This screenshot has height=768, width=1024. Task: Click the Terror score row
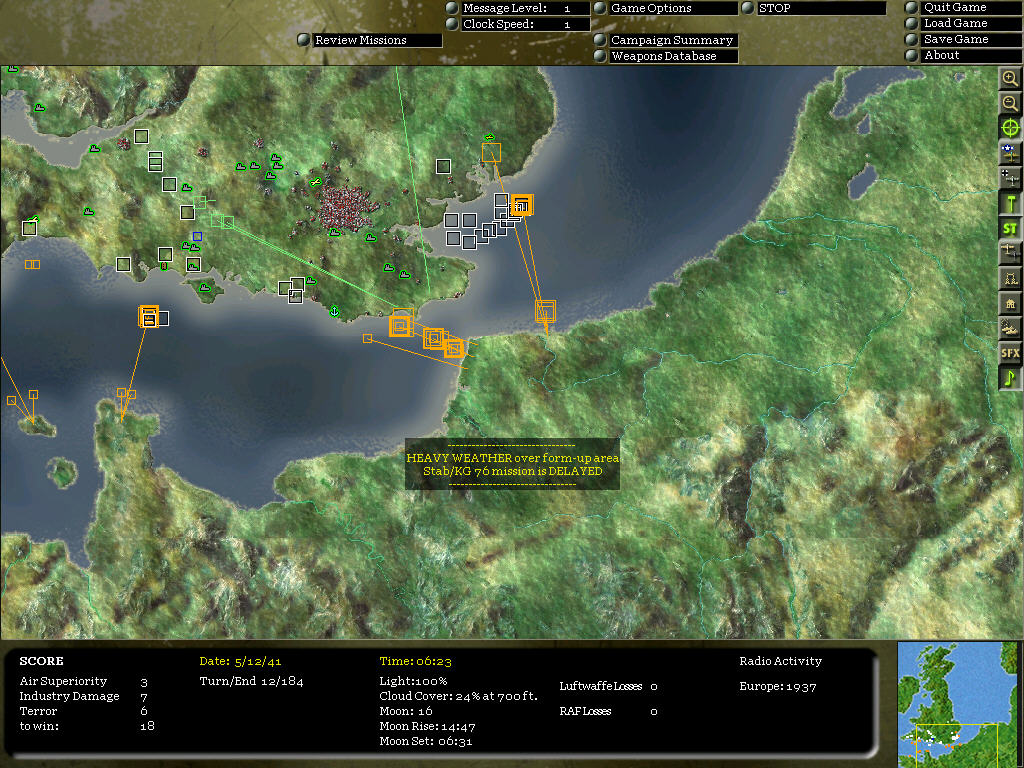click(x=84, y=711)
